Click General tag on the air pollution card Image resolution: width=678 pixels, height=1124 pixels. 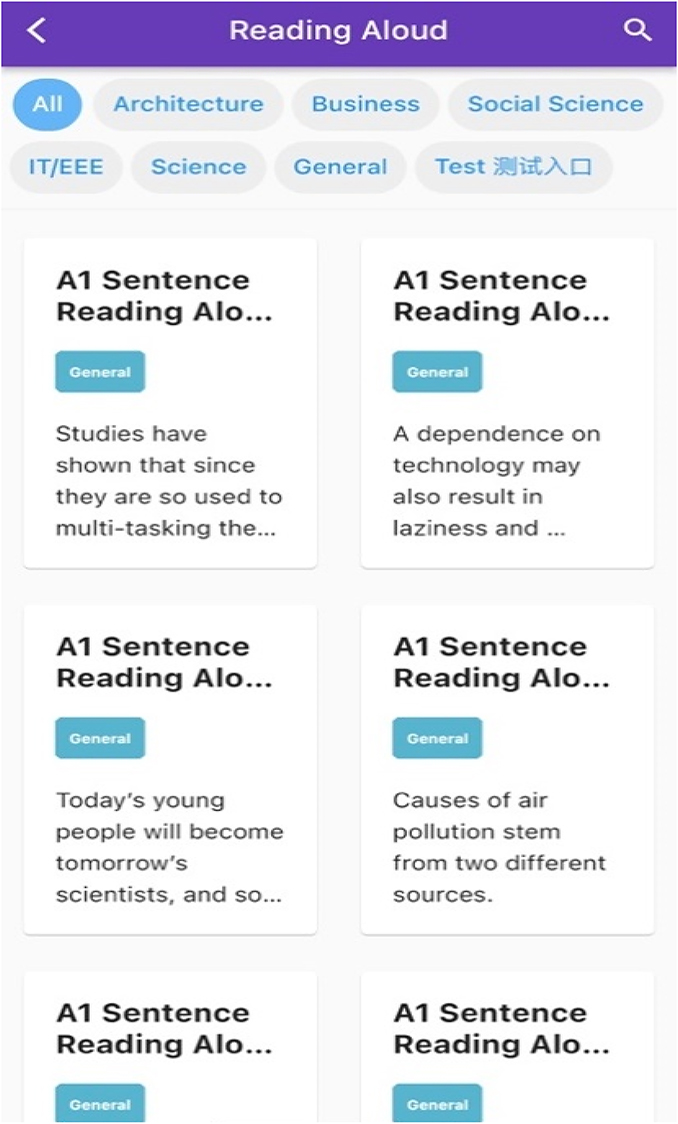[x=437, y=739]
